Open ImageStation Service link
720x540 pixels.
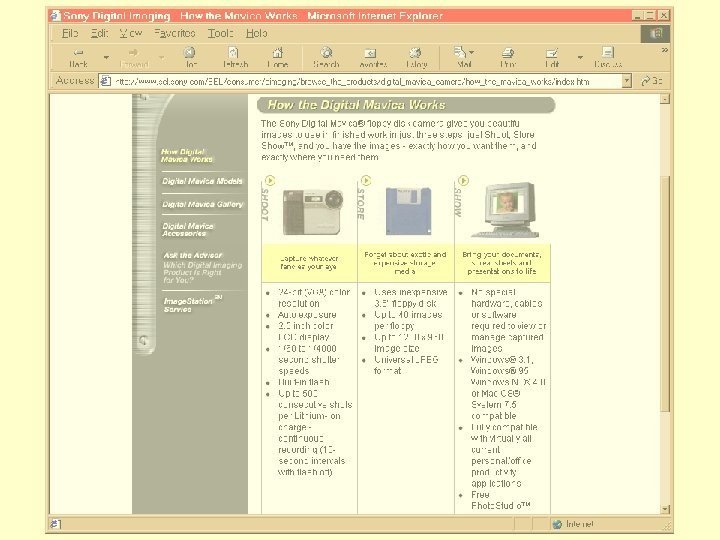click(193, 304)
